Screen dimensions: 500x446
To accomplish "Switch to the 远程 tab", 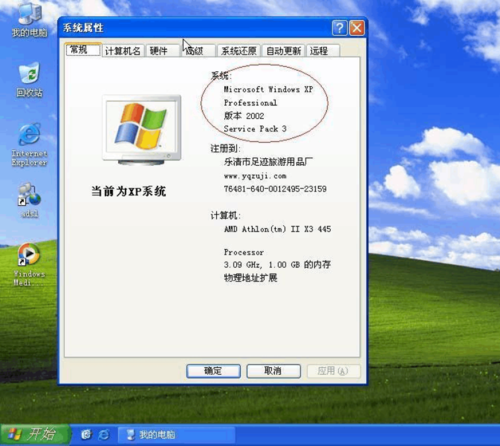I will (x=322, y=51).
